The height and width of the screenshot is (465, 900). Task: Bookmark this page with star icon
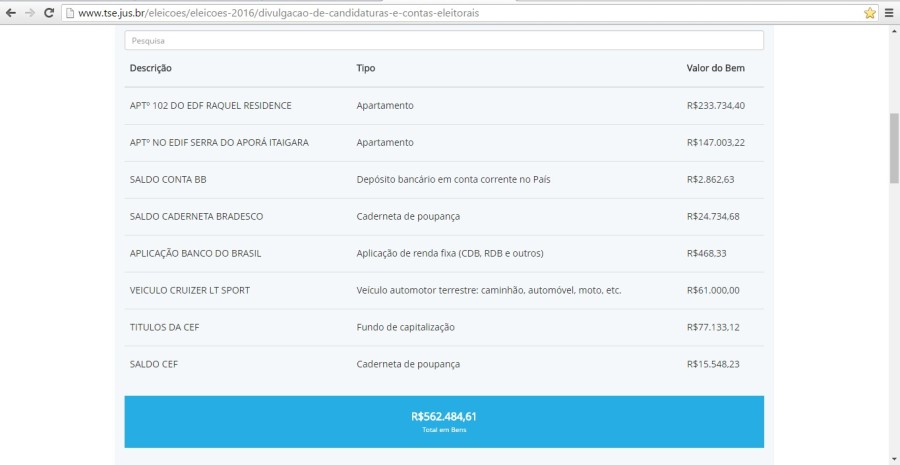click(869, 13)
